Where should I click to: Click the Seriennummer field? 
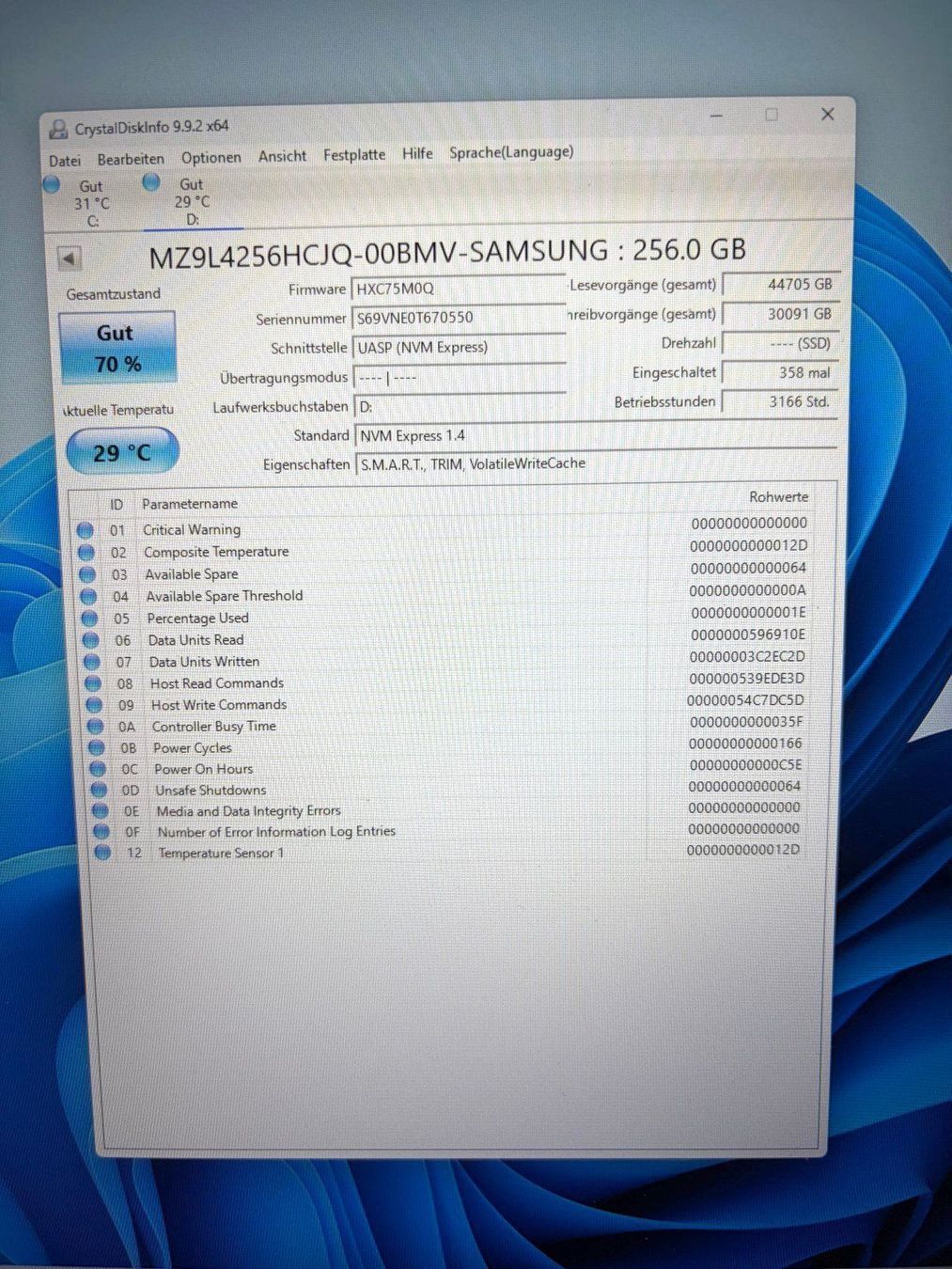pyautogui.click(x=459, y=318)
